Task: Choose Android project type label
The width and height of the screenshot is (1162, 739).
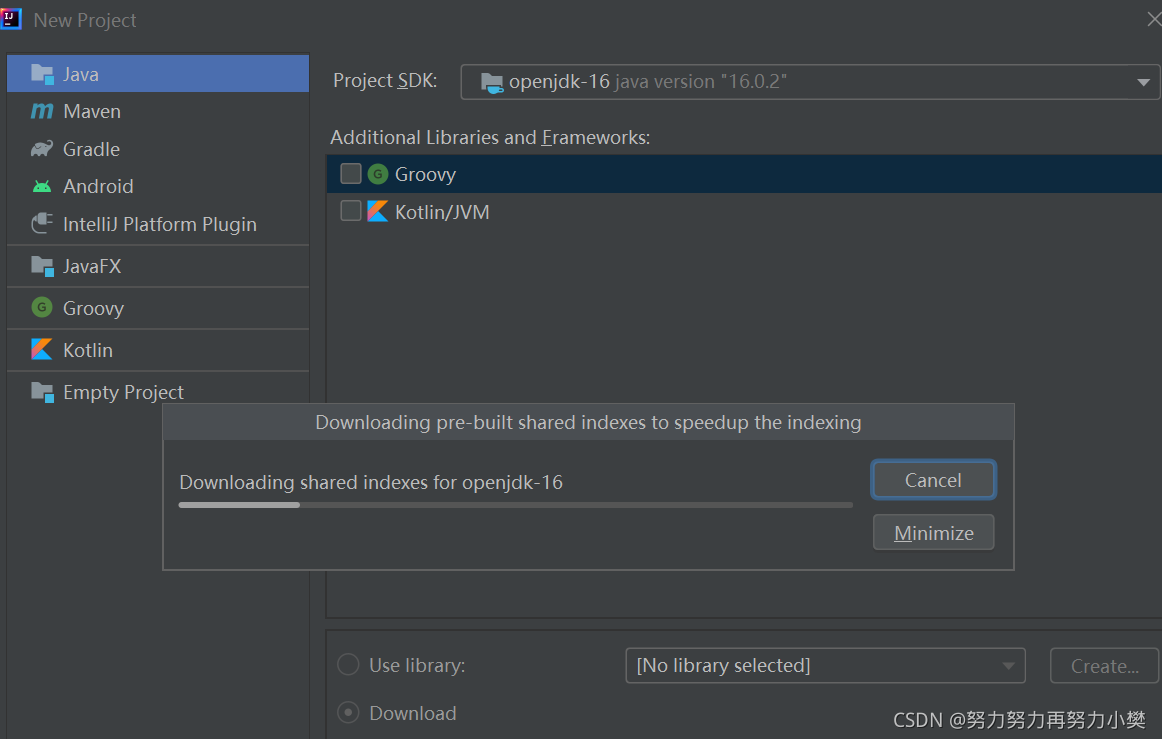Action: pos(98,186)
